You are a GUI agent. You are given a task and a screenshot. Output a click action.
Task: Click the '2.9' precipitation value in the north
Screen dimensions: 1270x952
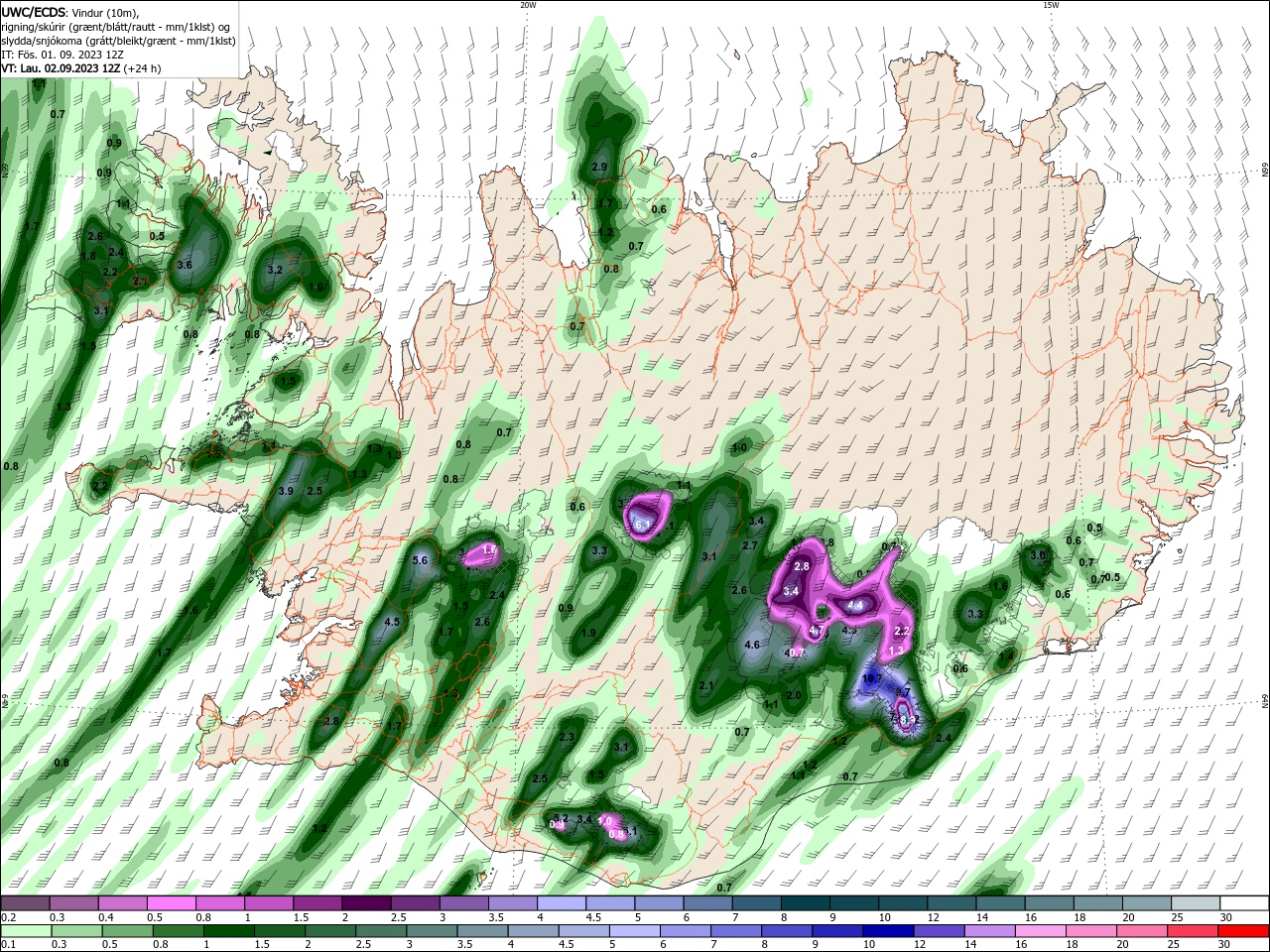pos(599,167)
